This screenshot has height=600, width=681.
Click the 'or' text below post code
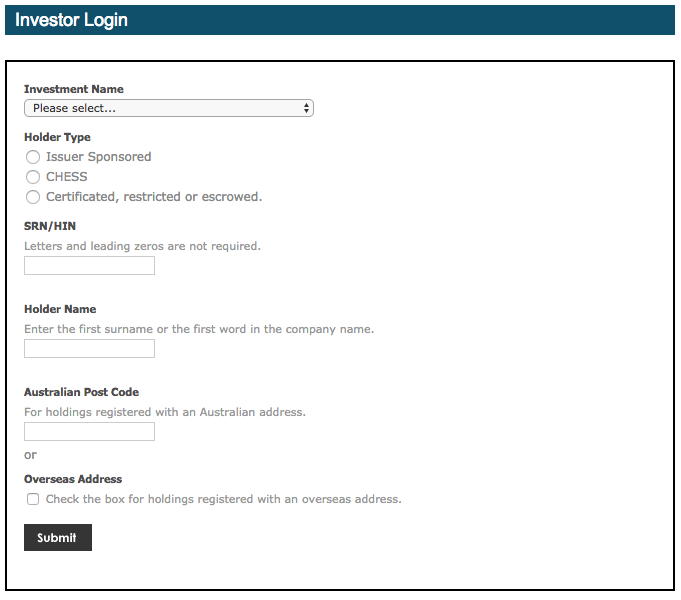point(30,455)
